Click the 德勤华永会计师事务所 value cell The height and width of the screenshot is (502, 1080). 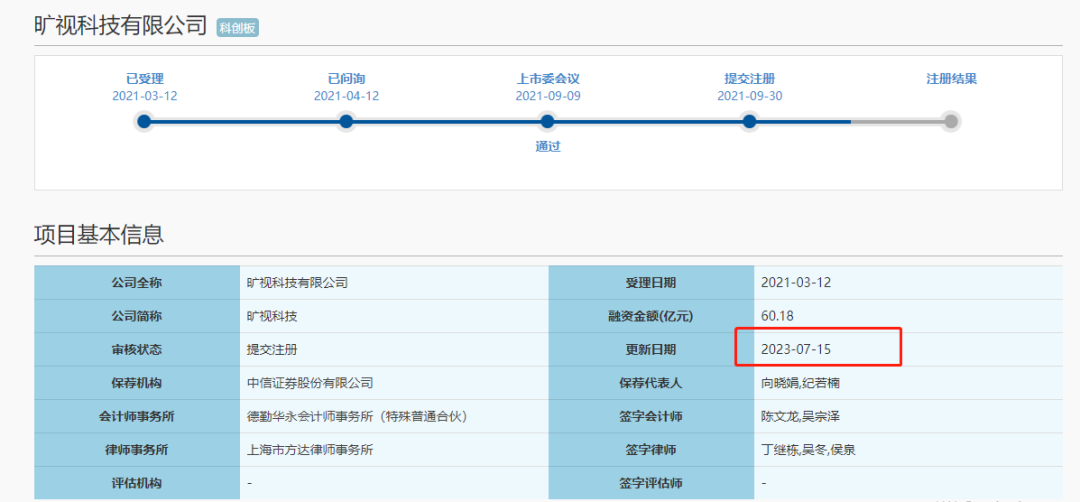(x=394, y=417)
